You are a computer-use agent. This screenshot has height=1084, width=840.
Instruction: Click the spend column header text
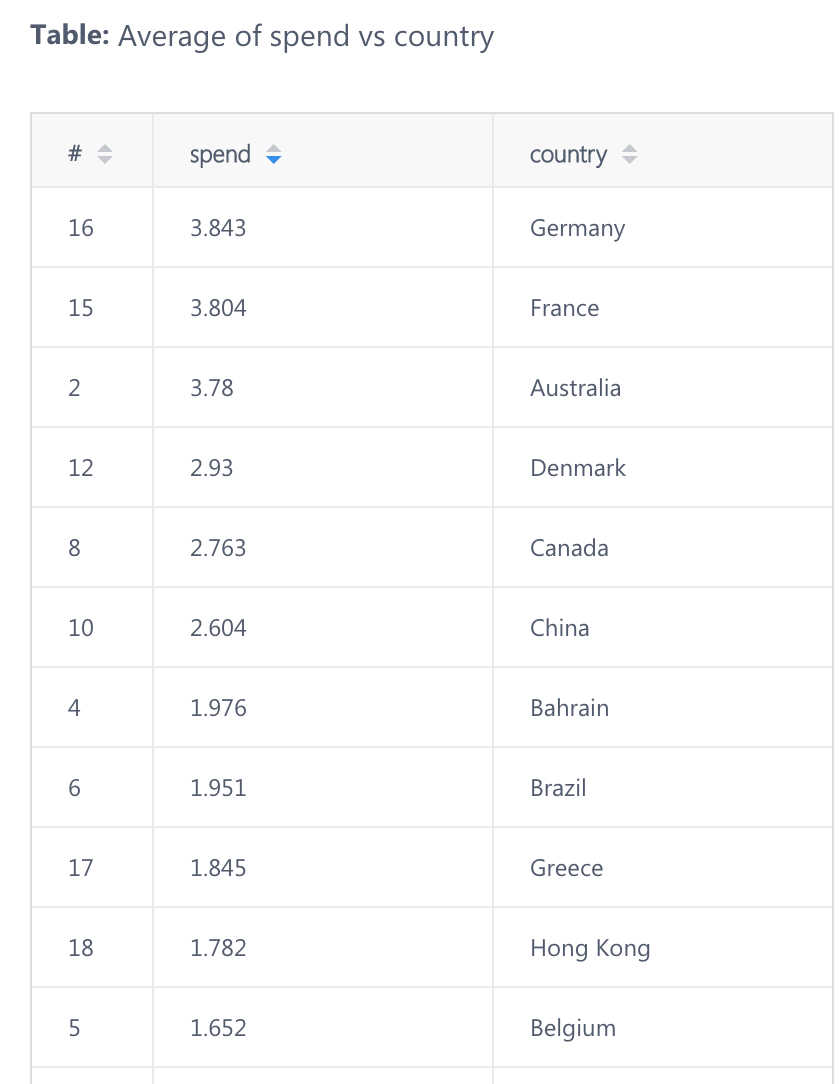click(x=220, y=155)
